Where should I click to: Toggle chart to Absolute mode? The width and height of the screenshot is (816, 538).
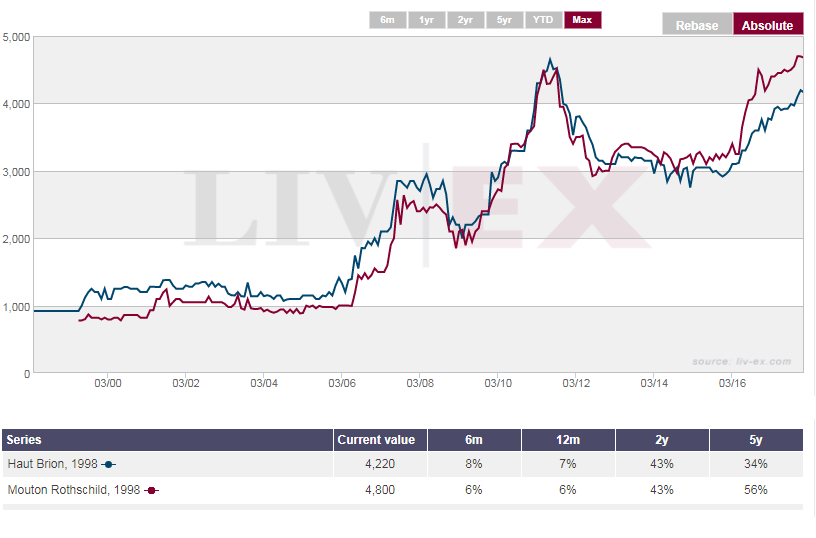[768, 24]
